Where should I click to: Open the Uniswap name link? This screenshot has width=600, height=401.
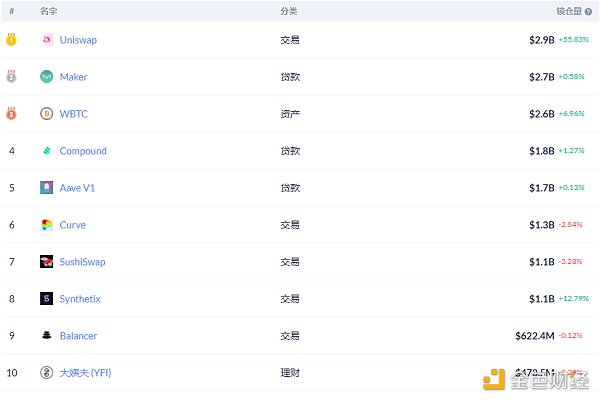pyautogui.click(x=78, y=40)
